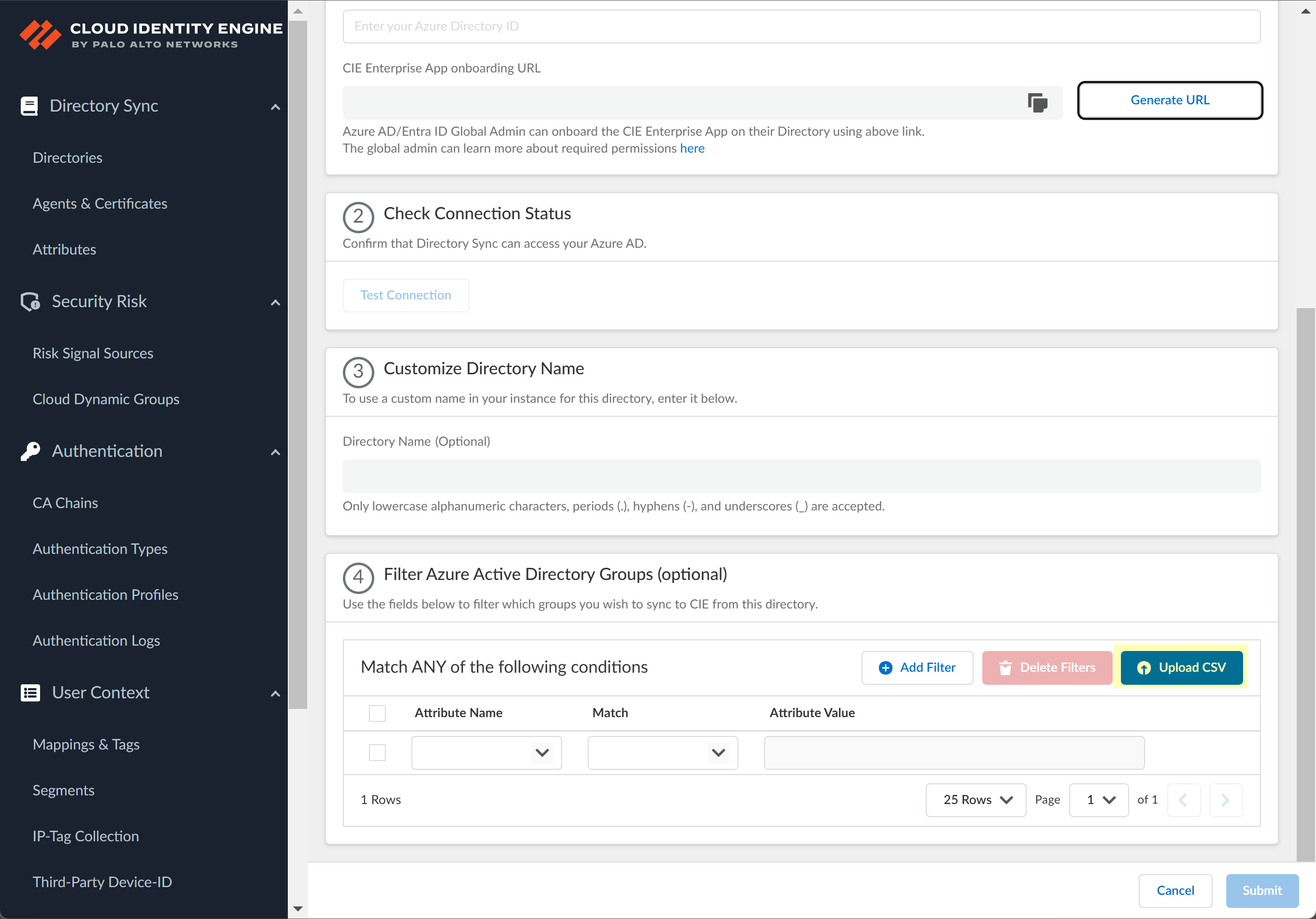Click the Authentication key icon
Screen dimensions: 1316x919
click(30, 451)
